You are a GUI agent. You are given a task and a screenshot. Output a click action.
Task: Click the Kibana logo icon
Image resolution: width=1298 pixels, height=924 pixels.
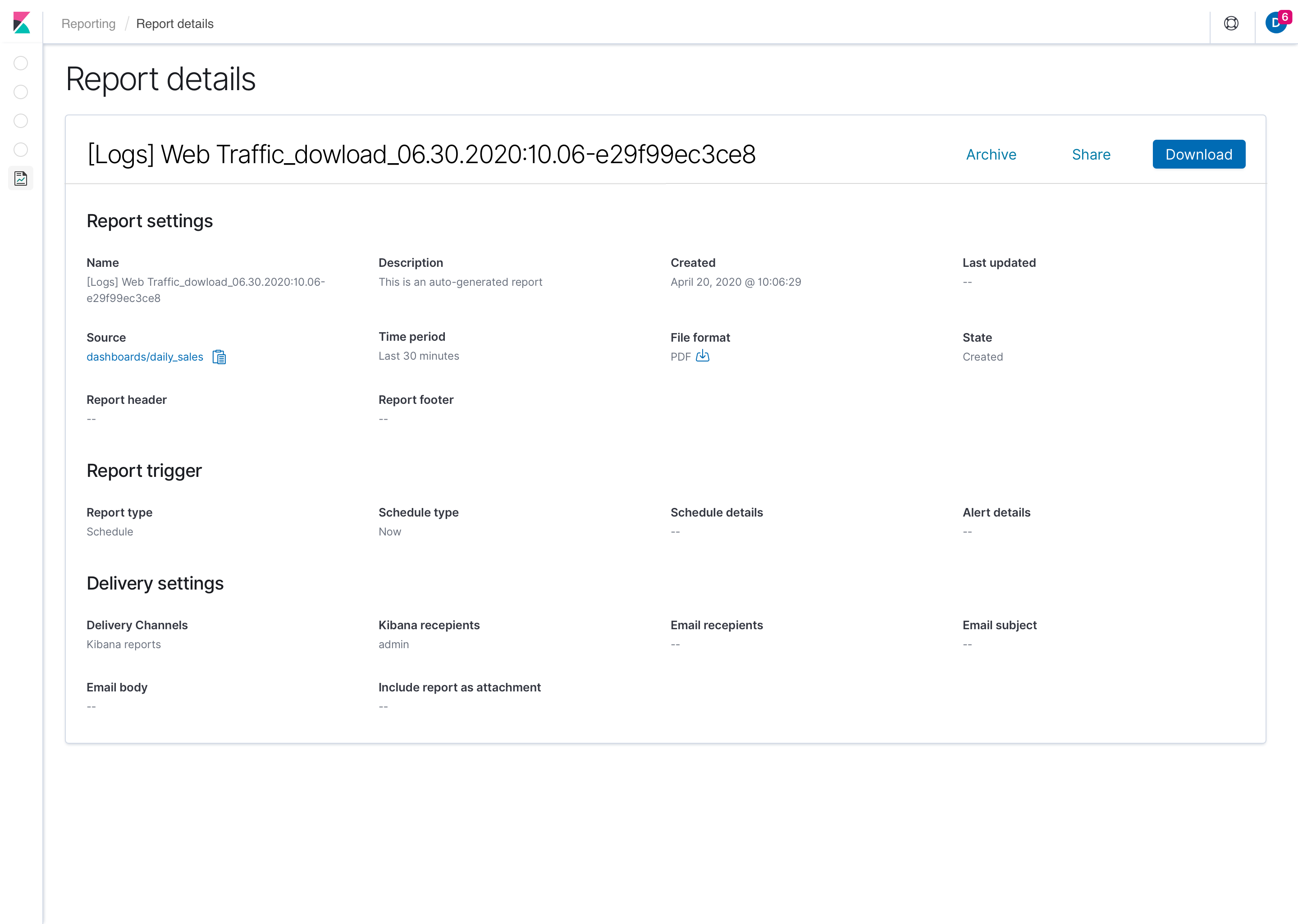point(22,23)
